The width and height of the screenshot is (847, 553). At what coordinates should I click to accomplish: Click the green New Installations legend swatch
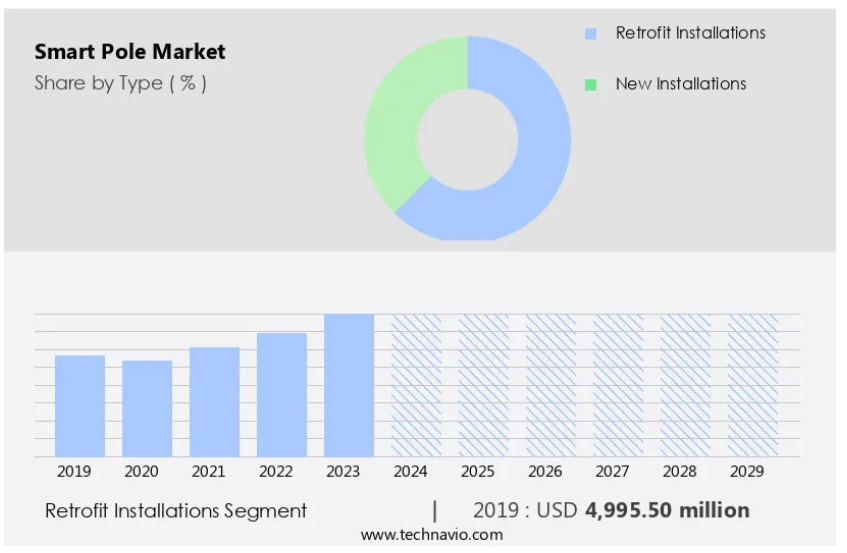point(591,84)
